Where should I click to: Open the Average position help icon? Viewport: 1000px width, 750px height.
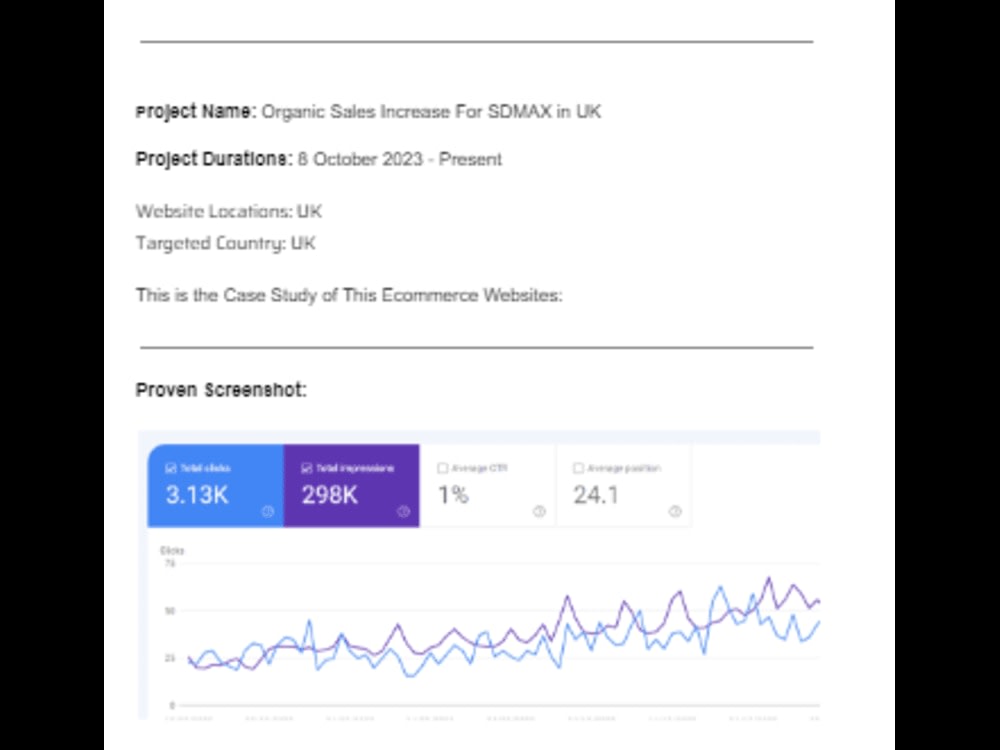pyautogui.click(x=675, y=511)
